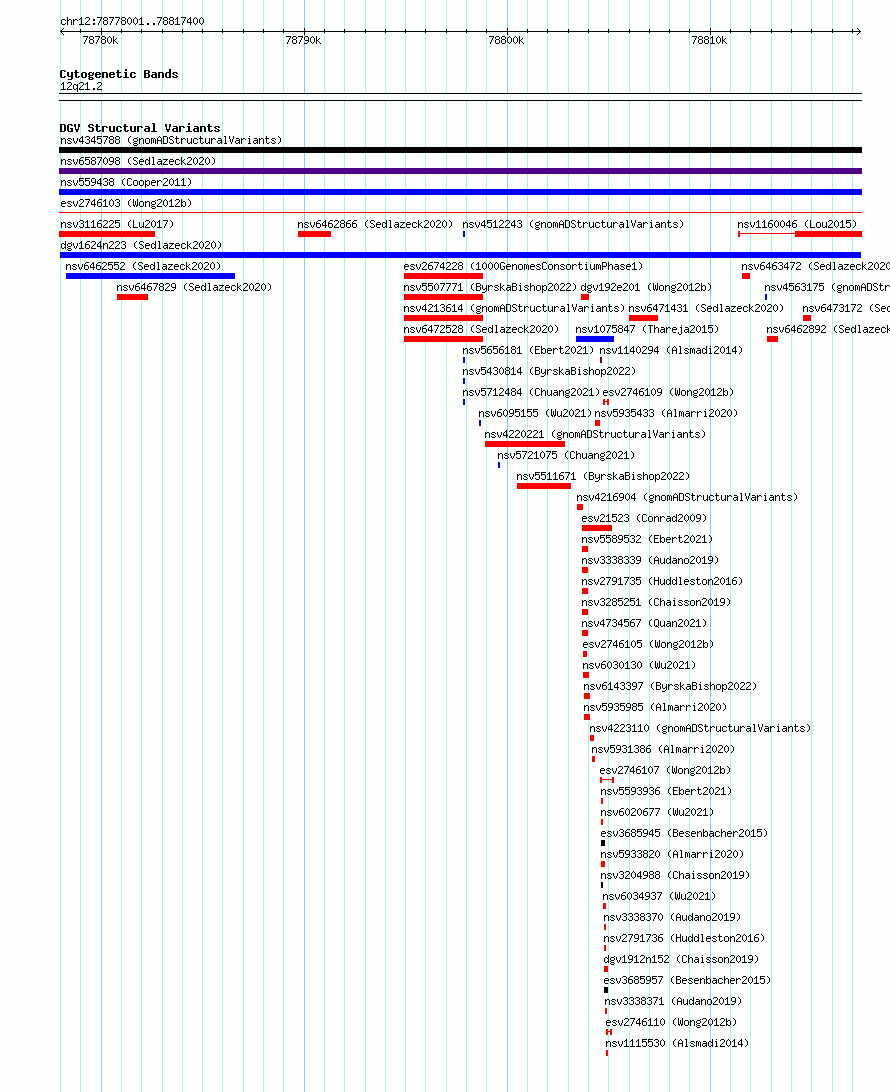Click the blue bar under nsv6462552
The height and width of the screenshot is (1092, 890).
(150, 276)
